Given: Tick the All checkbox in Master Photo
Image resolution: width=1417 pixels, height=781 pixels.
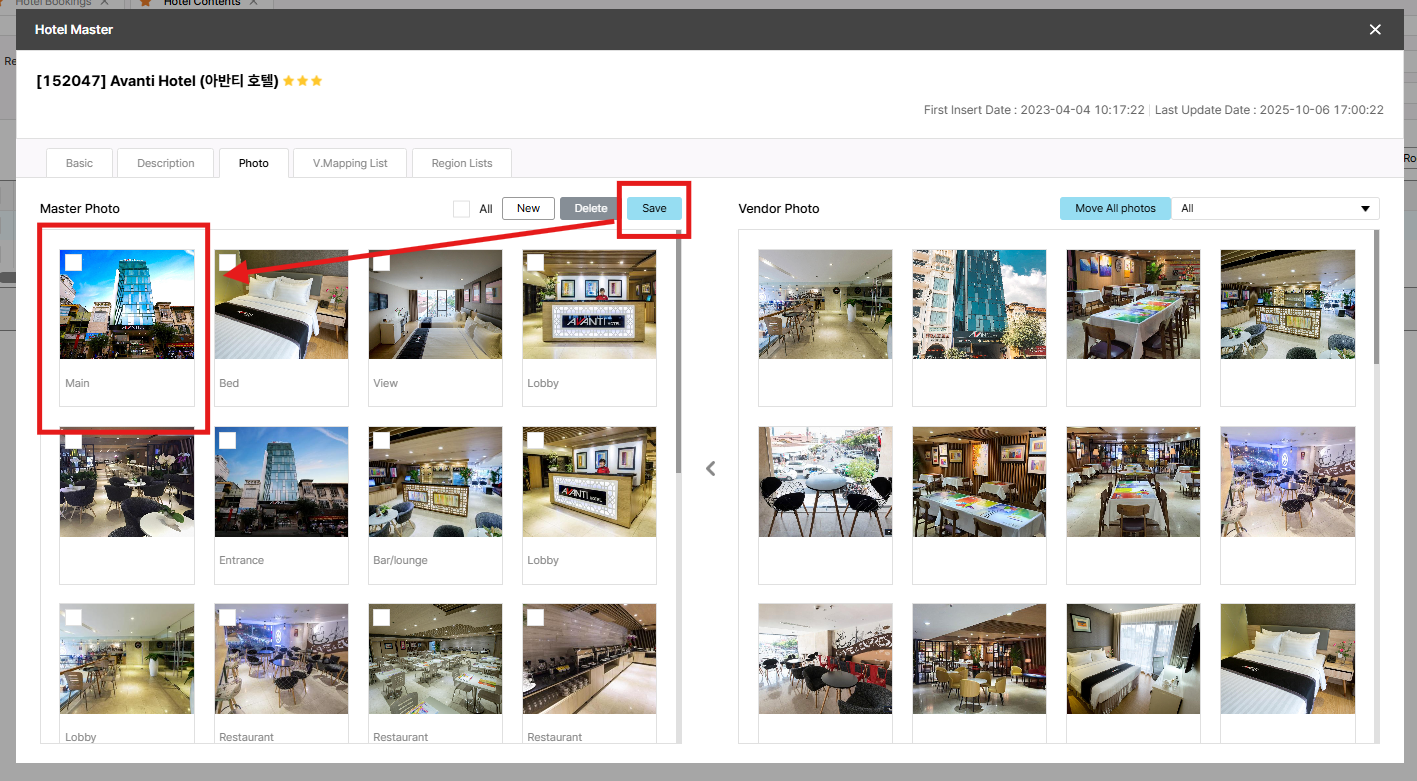Looking at the screenshot, I should click(x=461, y=209).
